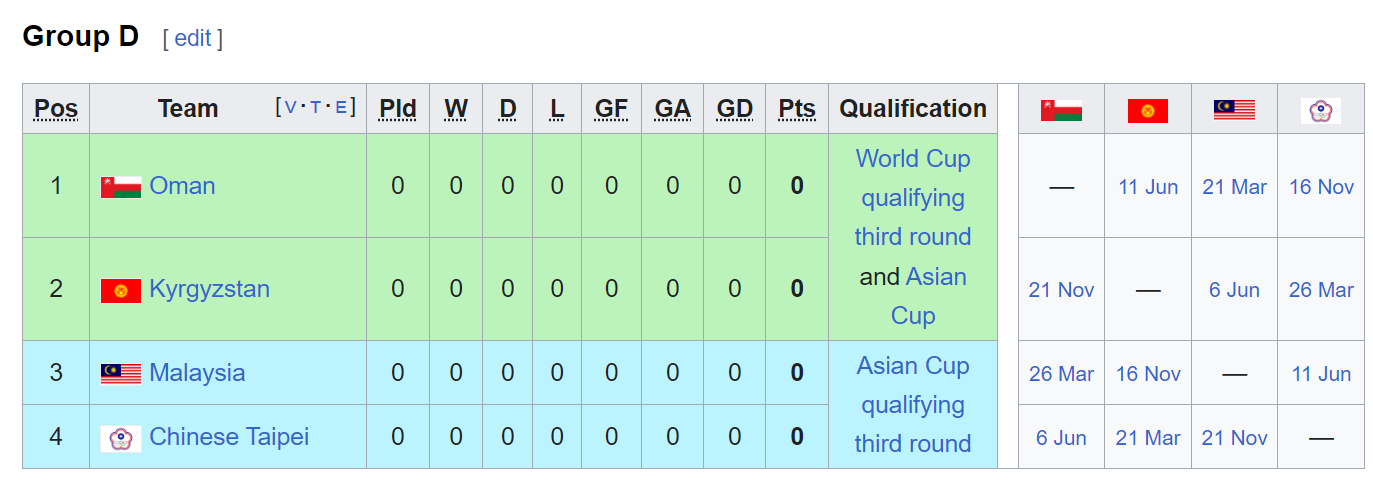Click the E template edit link
Screen dimensions: 1373x494
tap(341, 107)
